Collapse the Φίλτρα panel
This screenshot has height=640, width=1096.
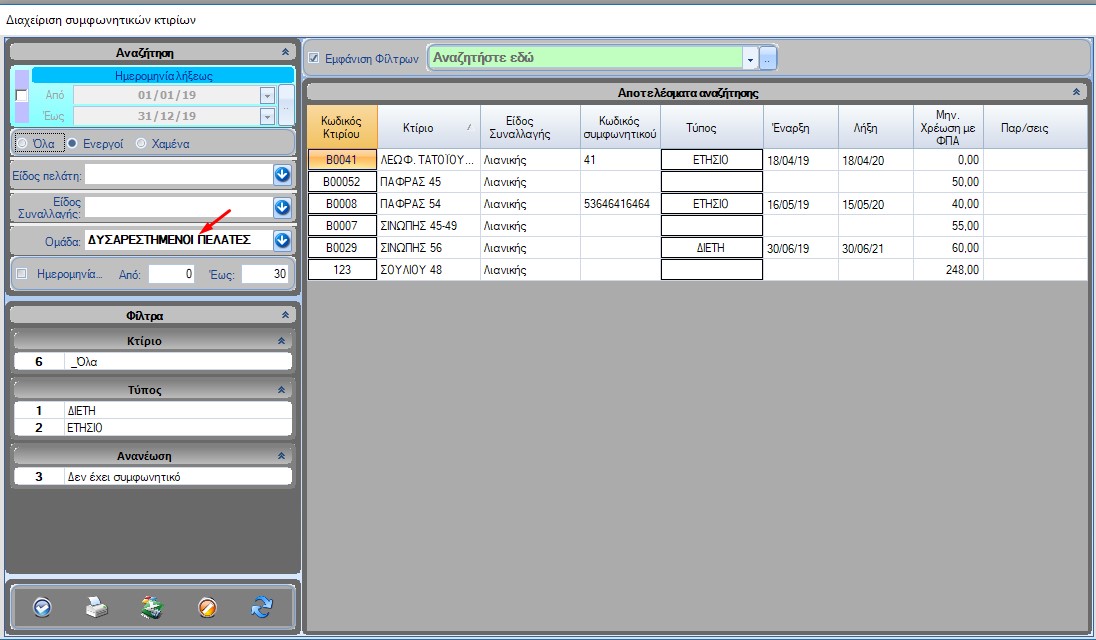(x=285, y=315)
